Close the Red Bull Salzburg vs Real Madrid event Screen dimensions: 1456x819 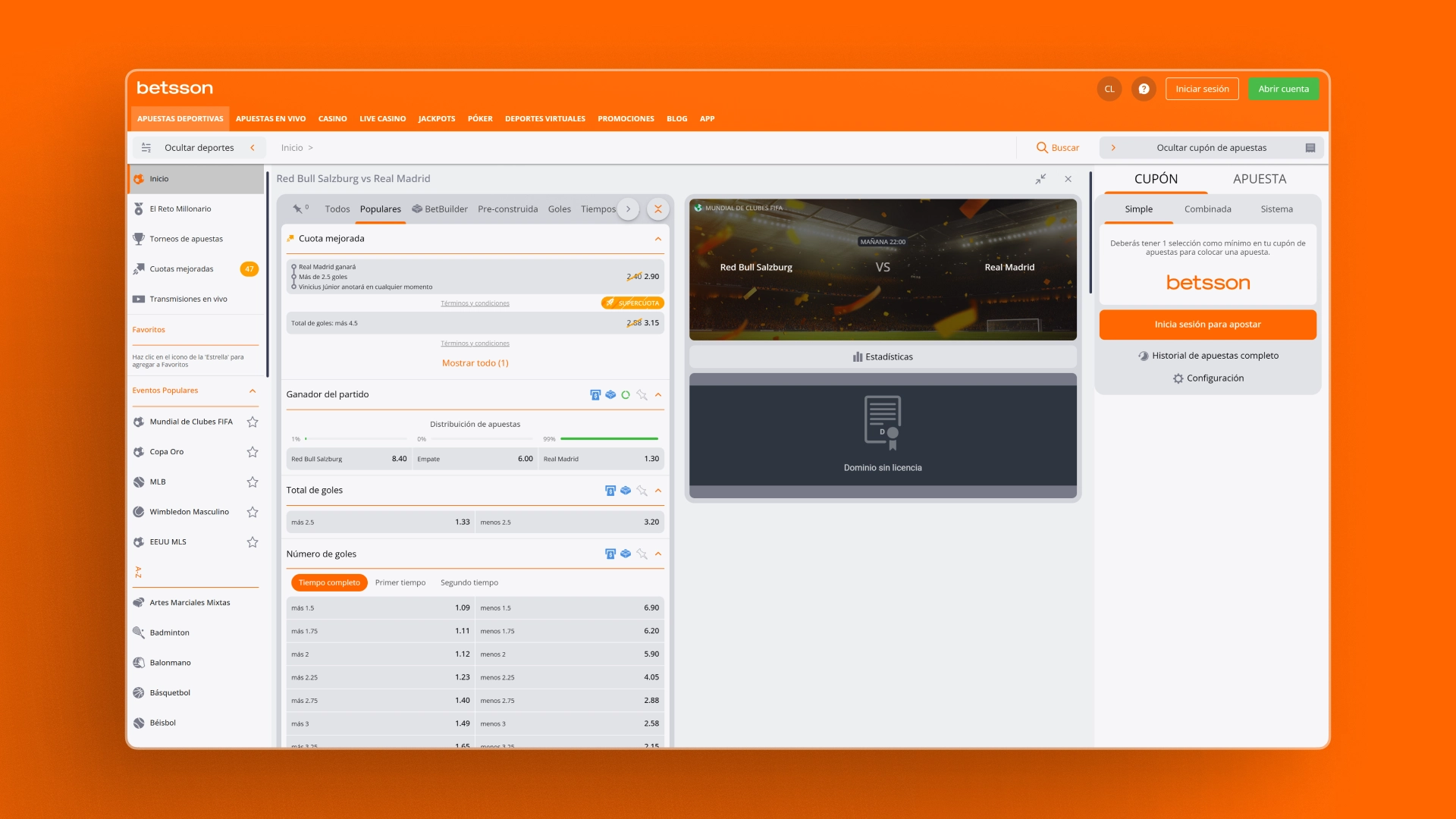pyautogui.click(x=1068, y=179)
